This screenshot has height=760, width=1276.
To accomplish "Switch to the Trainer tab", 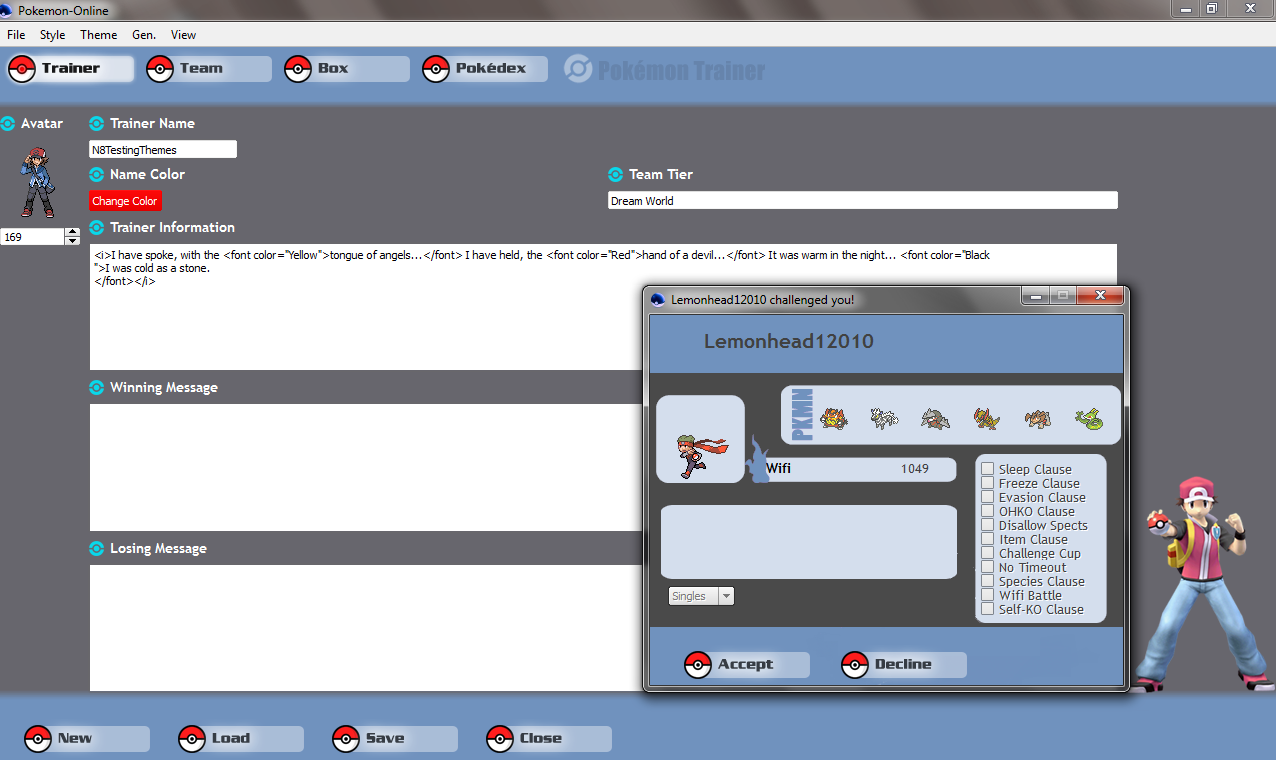I will tap(70, 69).
